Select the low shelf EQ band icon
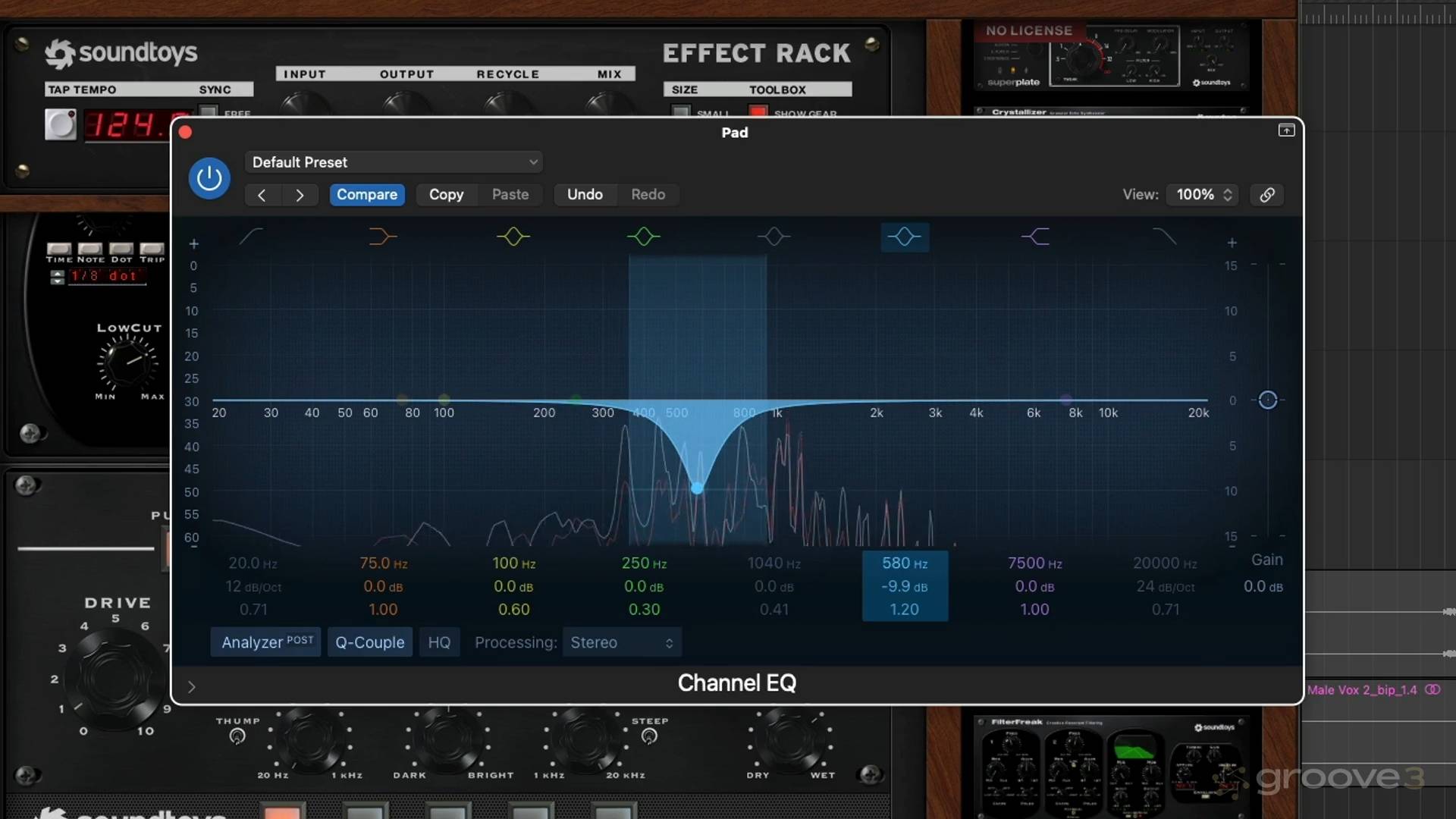The height and width of the screenshot is (819, 1456). [x=383, y=237]
